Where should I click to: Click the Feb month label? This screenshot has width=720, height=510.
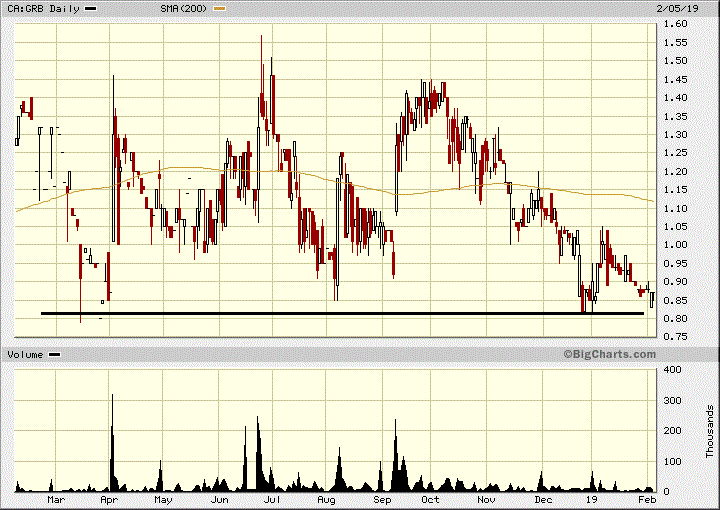[647, 499]
